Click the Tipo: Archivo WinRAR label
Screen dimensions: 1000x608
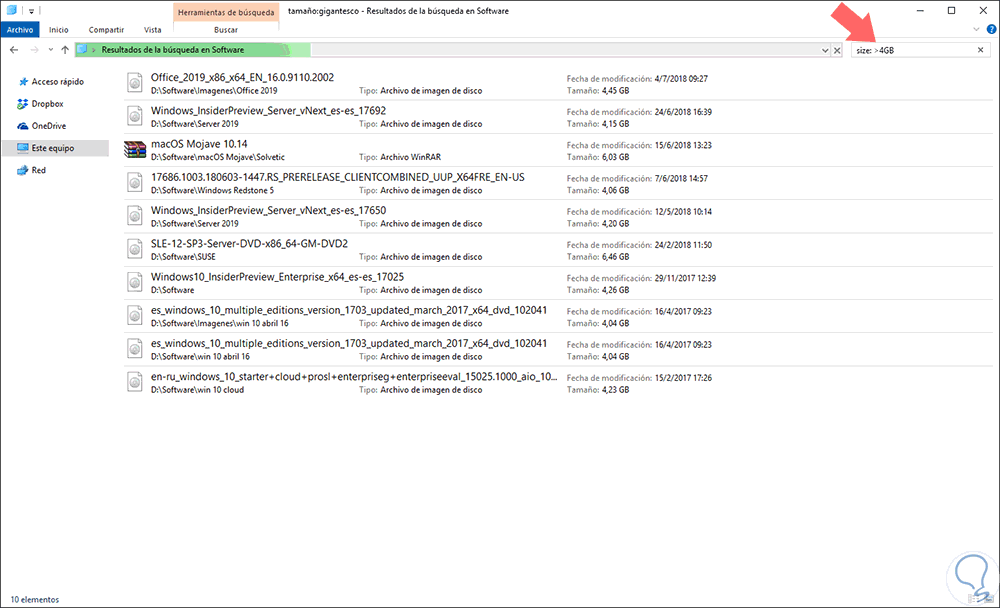tap(400, 157)
